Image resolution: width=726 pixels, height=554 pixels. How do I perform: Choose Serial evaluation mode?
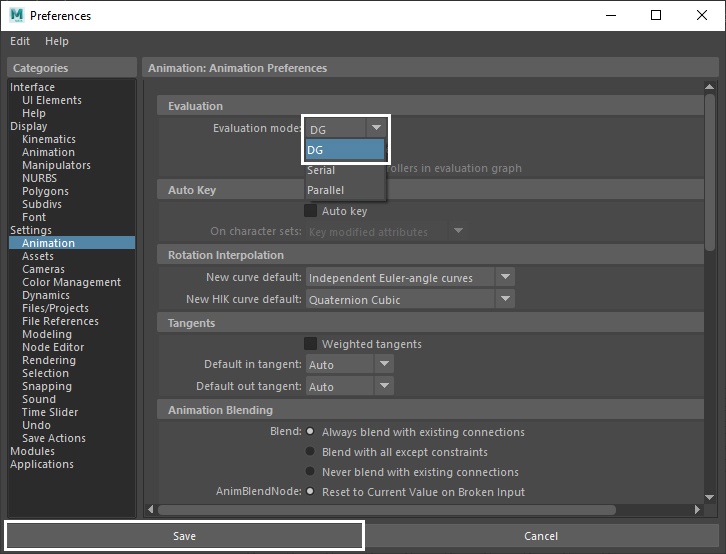pos(345,170)
